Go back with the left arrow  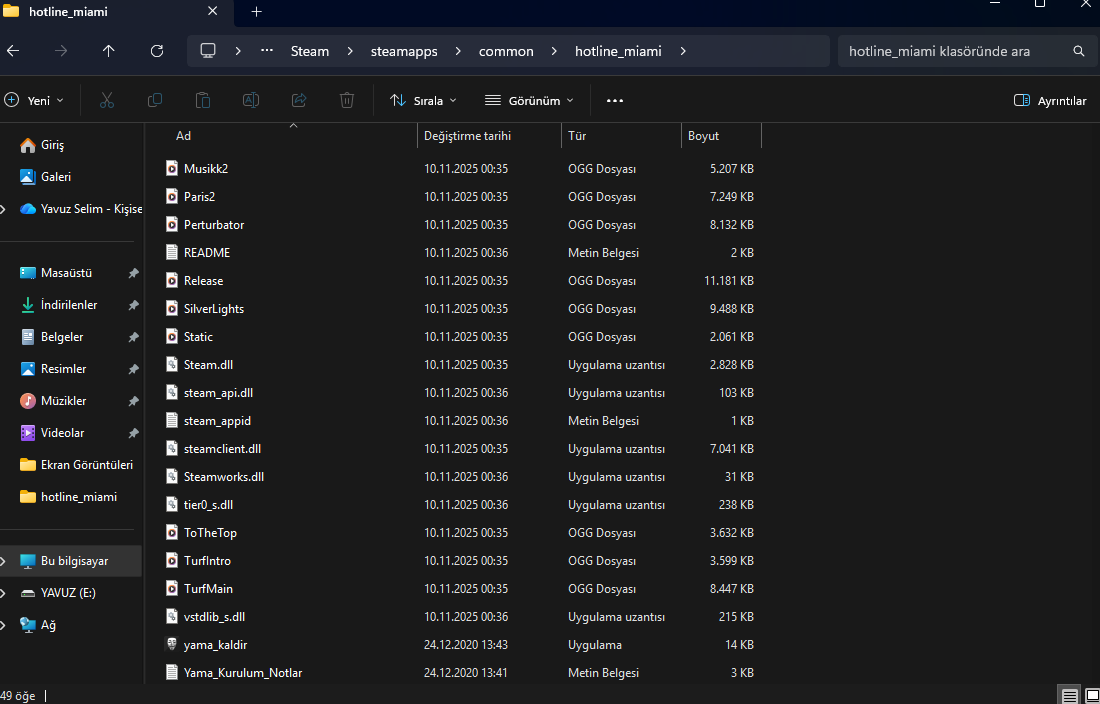point(13,51)
